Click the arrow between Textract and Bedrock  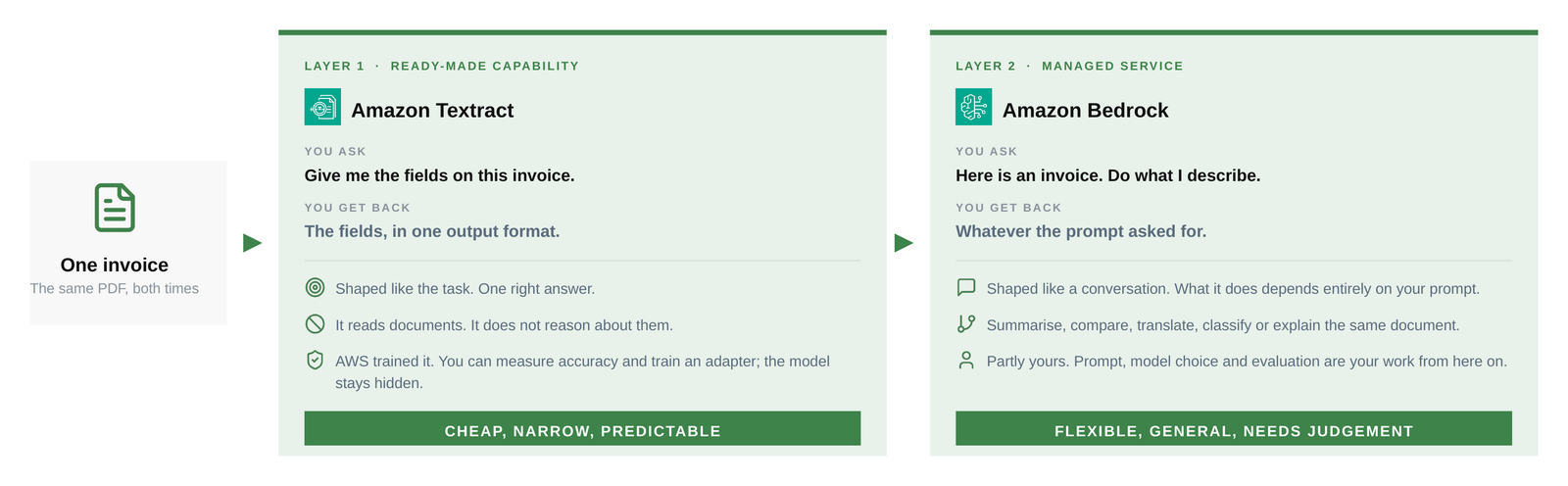coord(904,242)
